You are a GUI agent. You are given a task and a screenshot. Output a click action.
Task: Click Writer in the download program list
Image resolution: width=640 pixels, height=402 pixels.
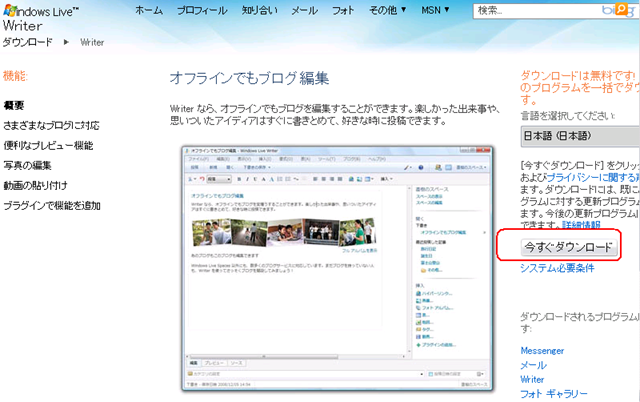click(x=532, y=380)
